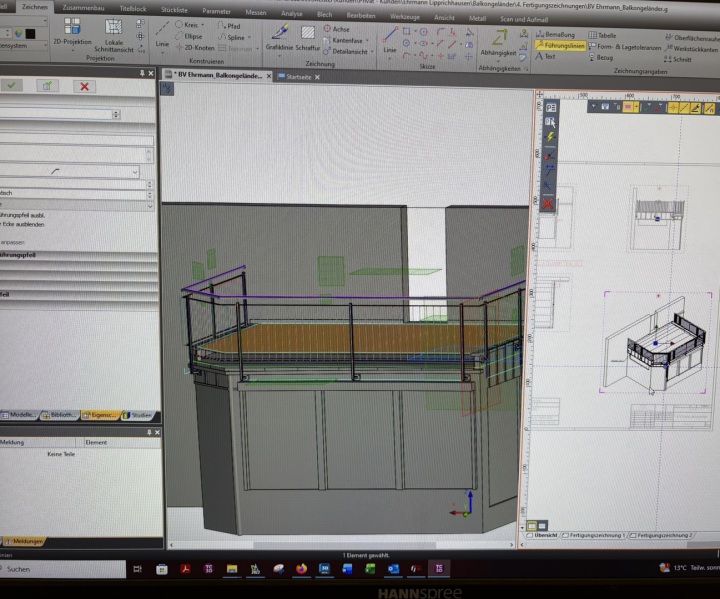
Task: Select Form- & Lagetoleranzen tool
Action: point(625,47)
